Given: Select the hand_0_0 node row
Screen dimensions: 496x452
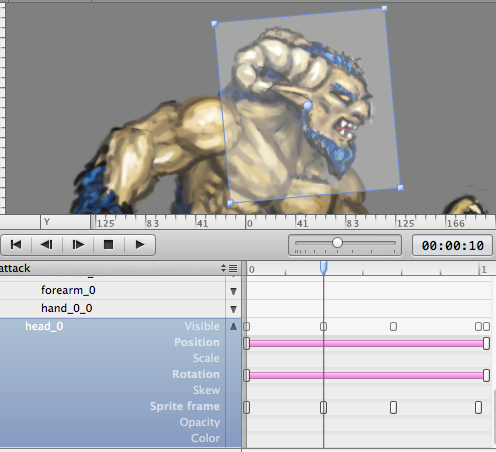Looking at the screenshot, I should [113, 308].
